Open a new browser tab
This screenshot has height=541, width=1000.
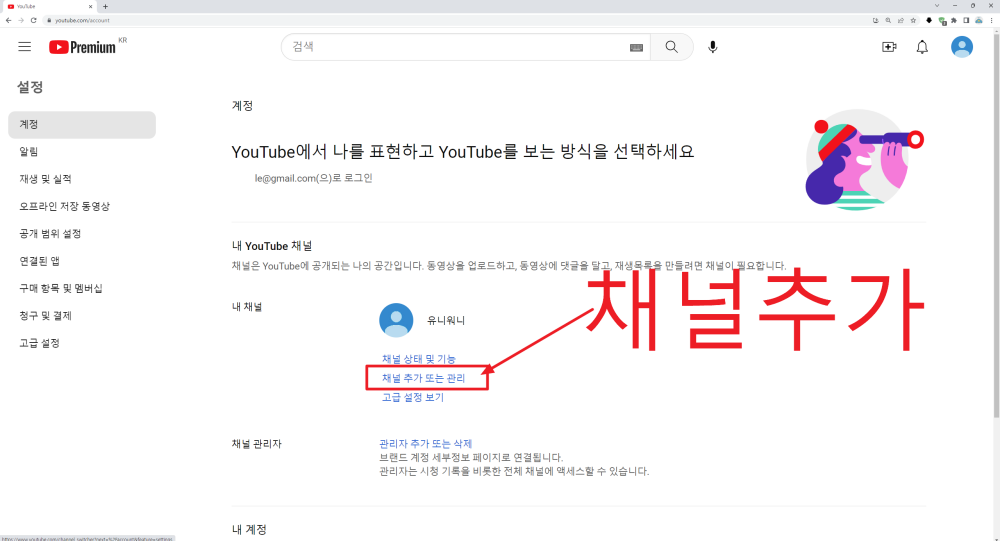tap(105, 6)
